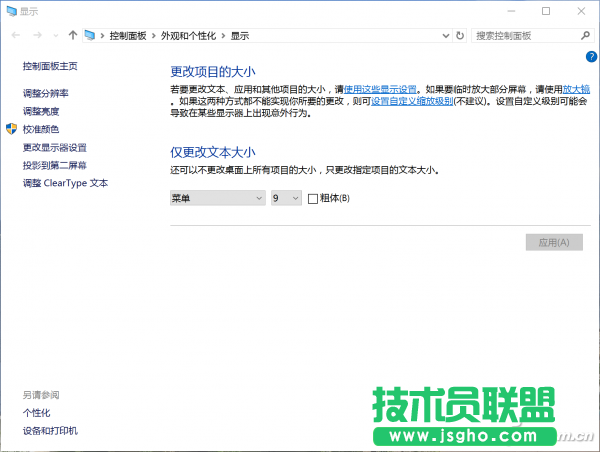Viewport: 600px width, 452px height.
Task: Click the 搜索控制面板 search field
Action: [x=525, y=35]
